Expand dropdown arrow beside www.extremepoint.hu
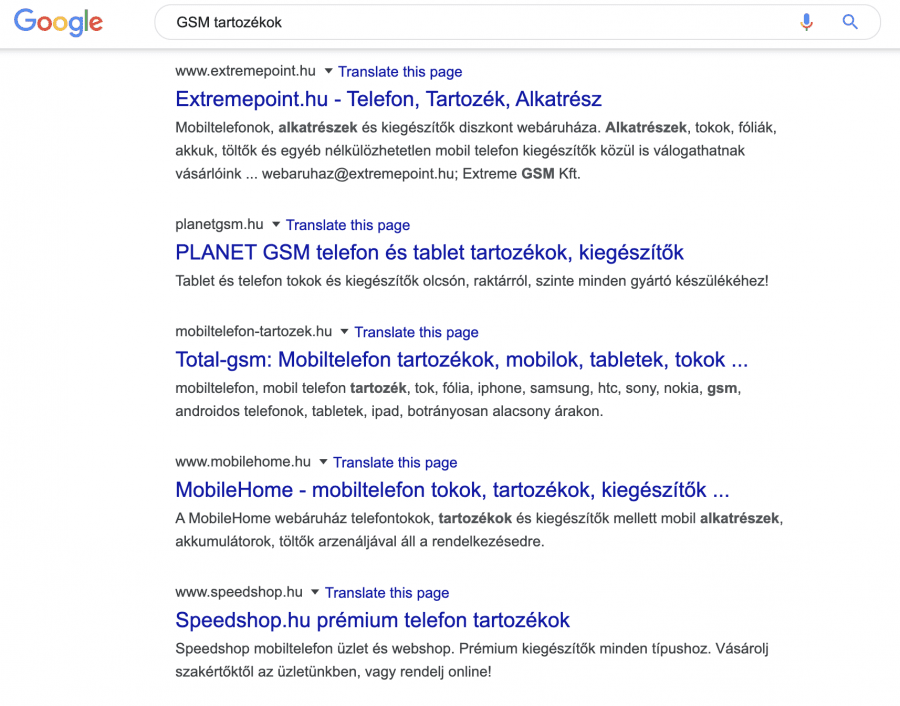The image size is (900, 706). coord(328,72)
